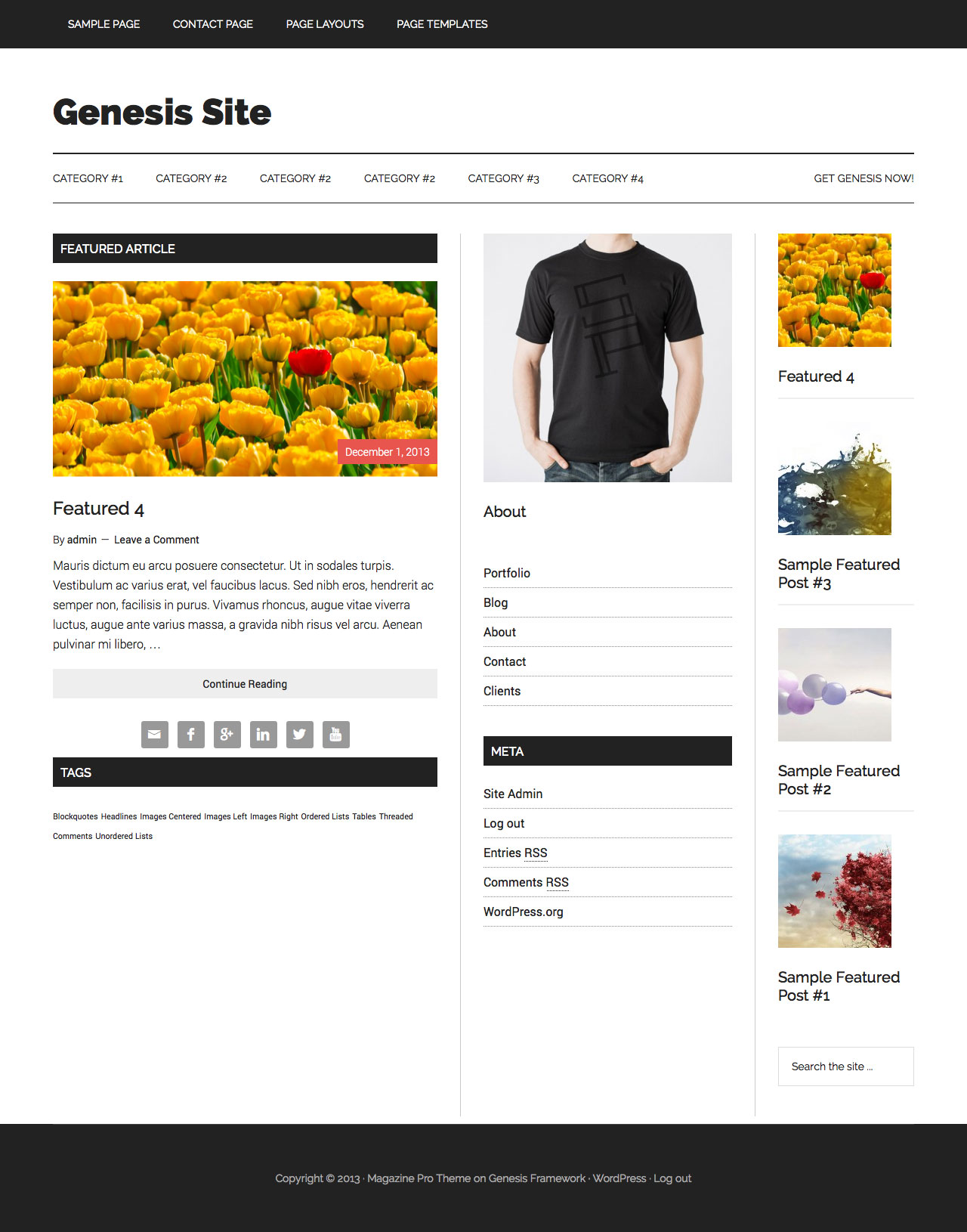Click the Genesis Site title
This screenshot has width=967, height=1232.
point(162,112)
